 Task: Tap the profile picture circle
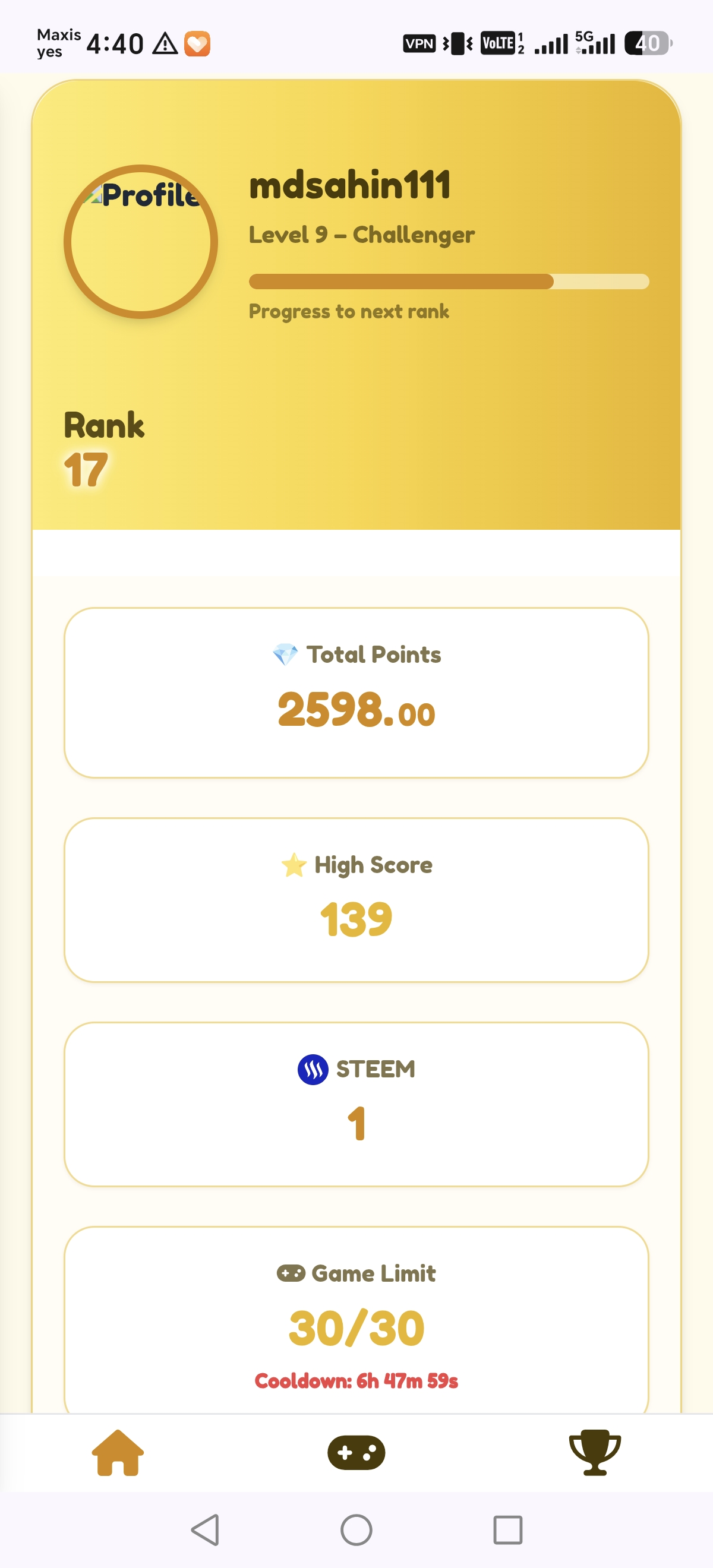(x=141, y=242)
